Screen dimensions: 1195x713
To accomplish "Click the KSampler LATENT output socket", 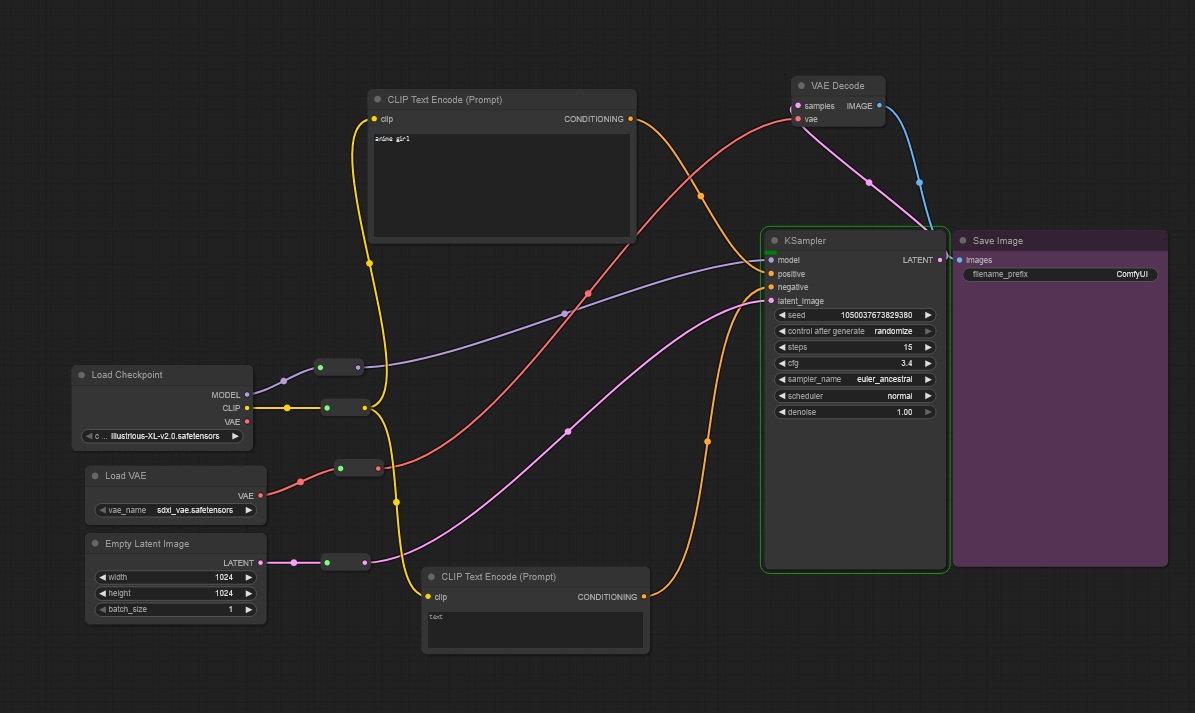I will click(x=940, y=261).
